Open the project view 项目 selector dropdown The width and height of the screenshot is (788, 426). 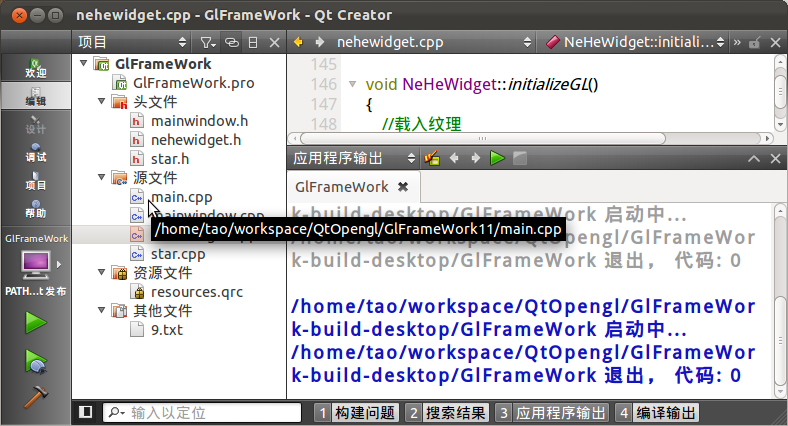(x=133, y=42)
